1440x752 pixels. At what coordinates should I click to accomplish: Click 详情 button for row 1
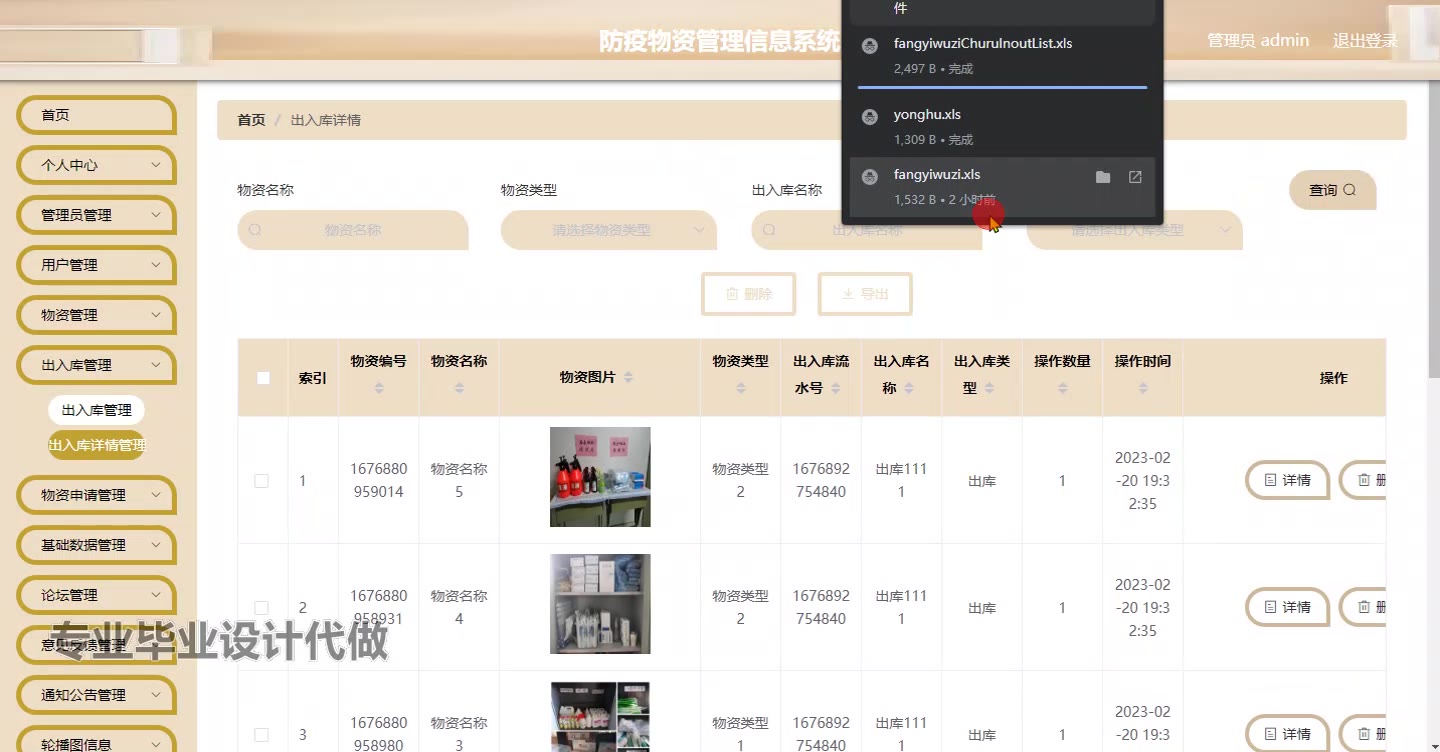pos(1287,480)
